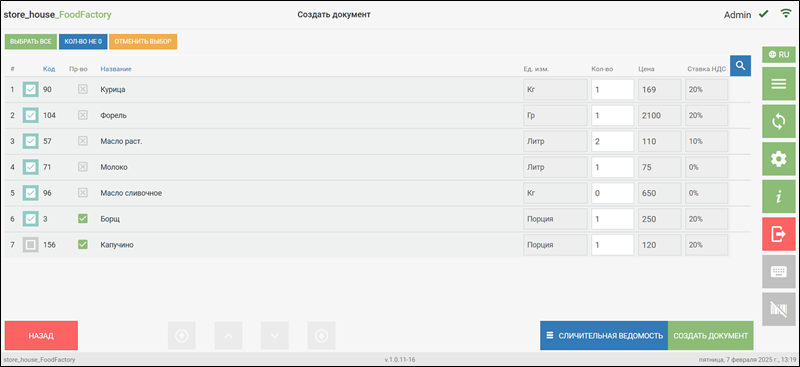Click the version text v.1.0.11-16
This screenshot has width=800, height=367.
[x=399, y=360]
